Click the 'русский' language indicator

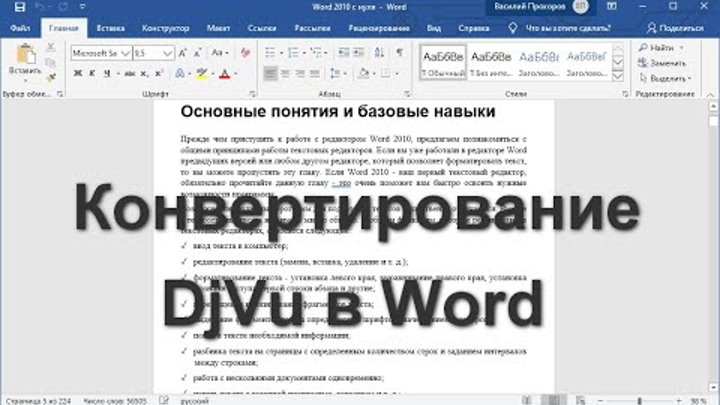[194, 401]
